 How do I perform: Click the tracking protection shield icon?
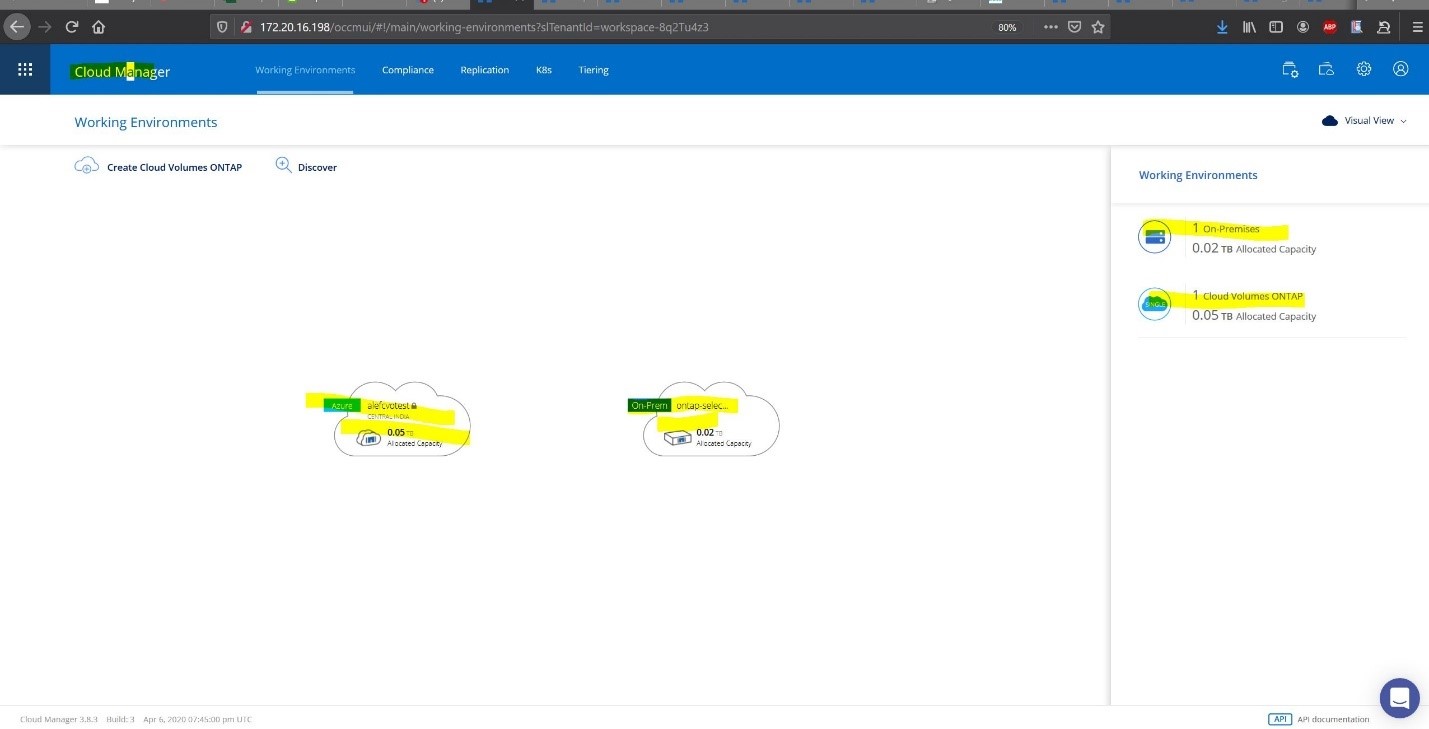(222, 27)
